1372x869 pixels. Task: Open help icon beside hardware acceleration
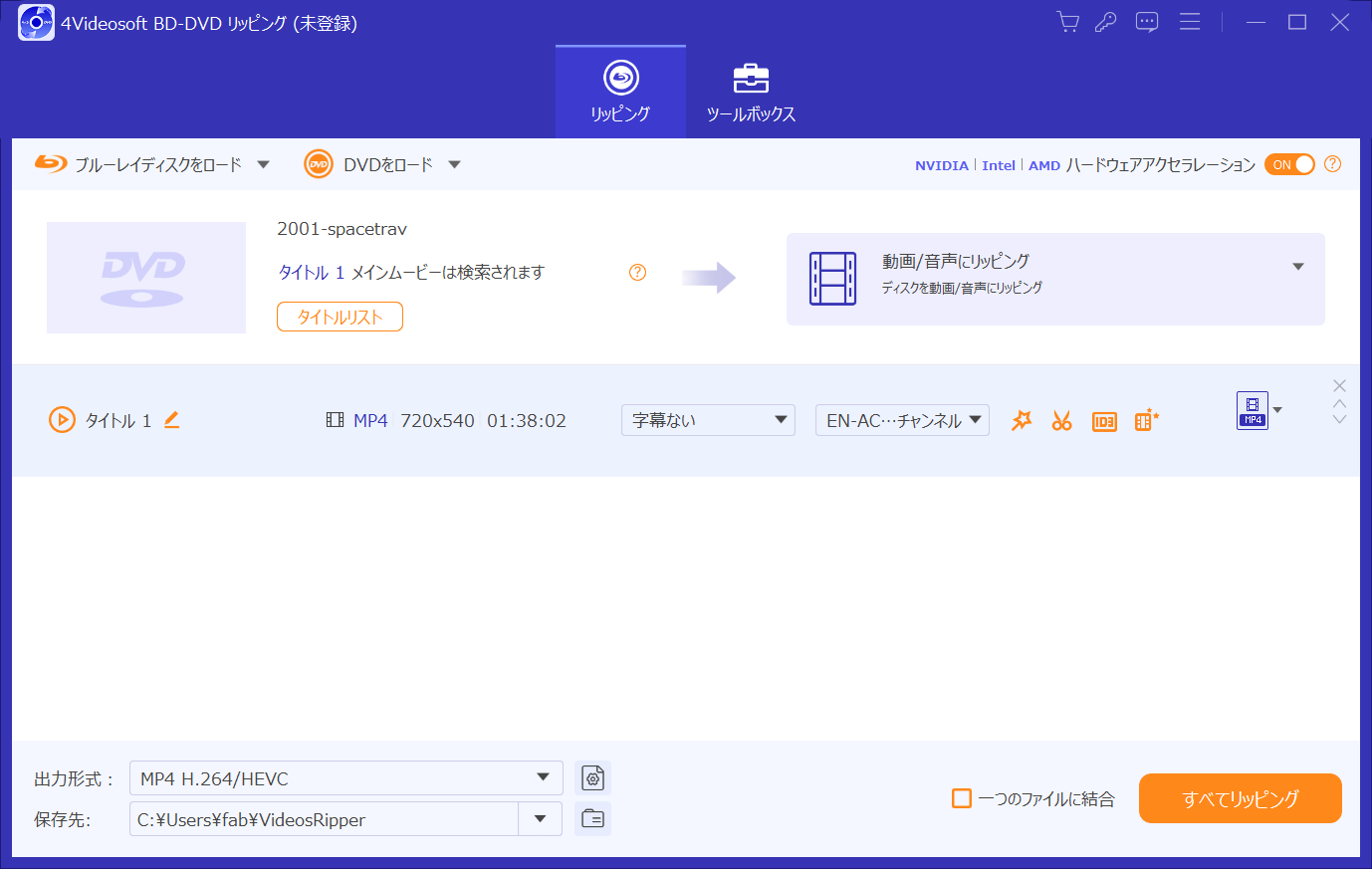[1333, 164]
